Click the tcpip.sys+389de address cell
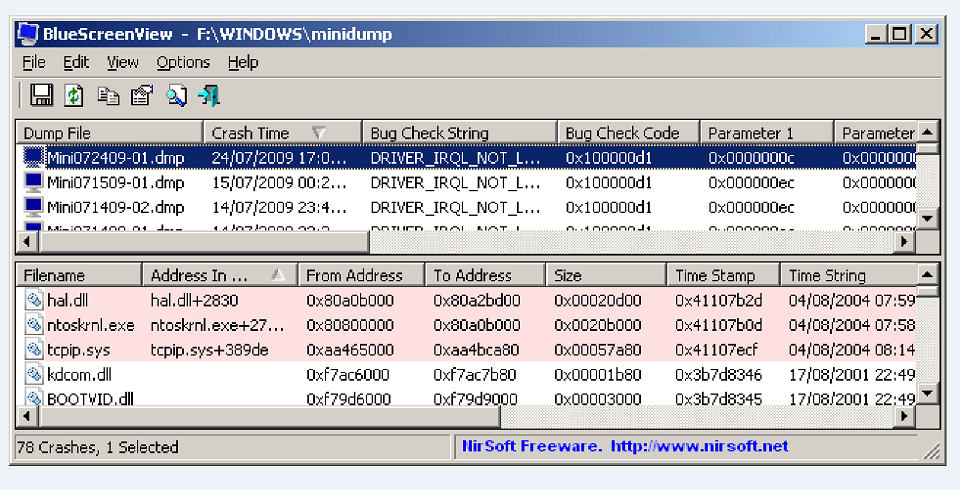This screenshot has width=960, height=490. (209, 350)
